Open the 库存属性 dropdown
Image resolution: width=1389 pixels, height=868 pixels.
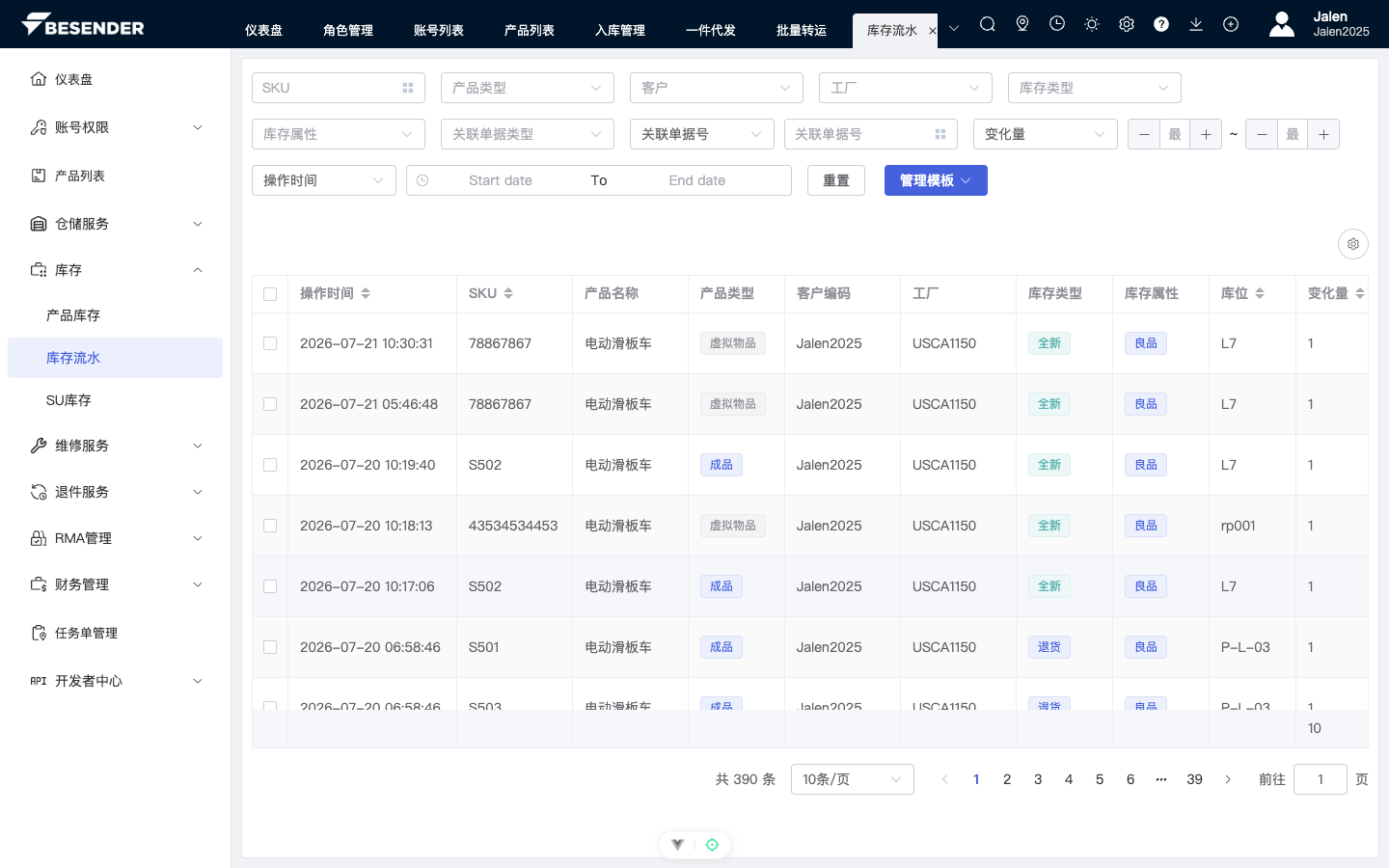coord(339,134)
